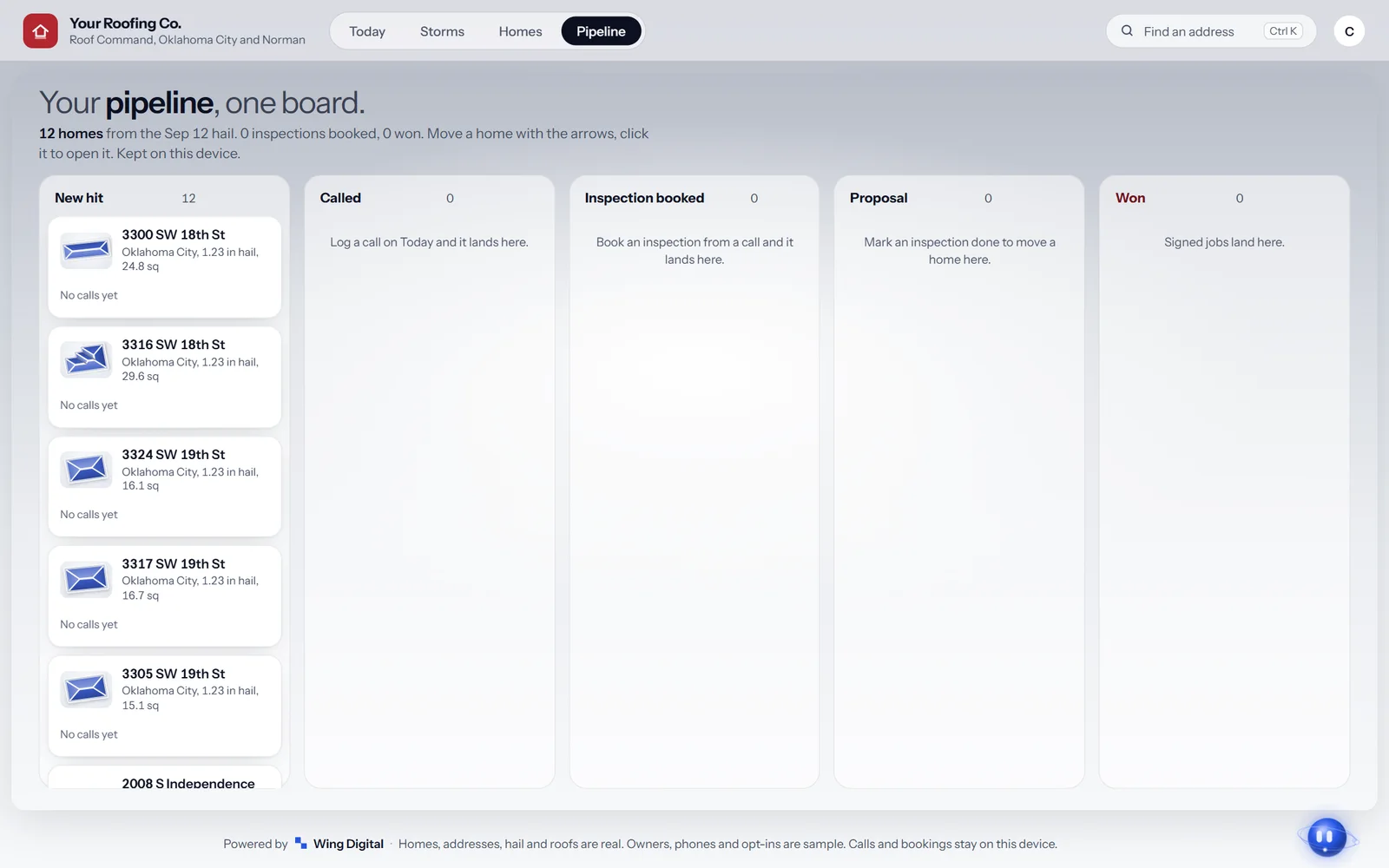Click the red house logo icon

(40, 31)
